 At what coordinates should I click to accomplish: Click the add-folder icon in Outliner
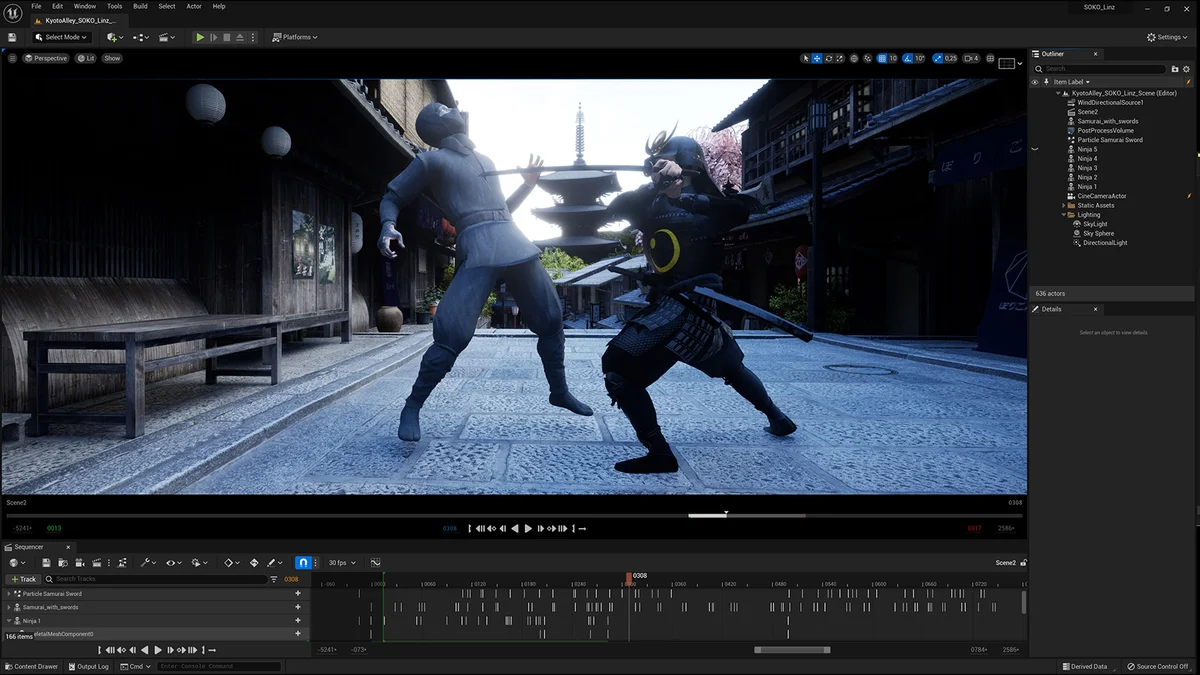(1175, 69)
